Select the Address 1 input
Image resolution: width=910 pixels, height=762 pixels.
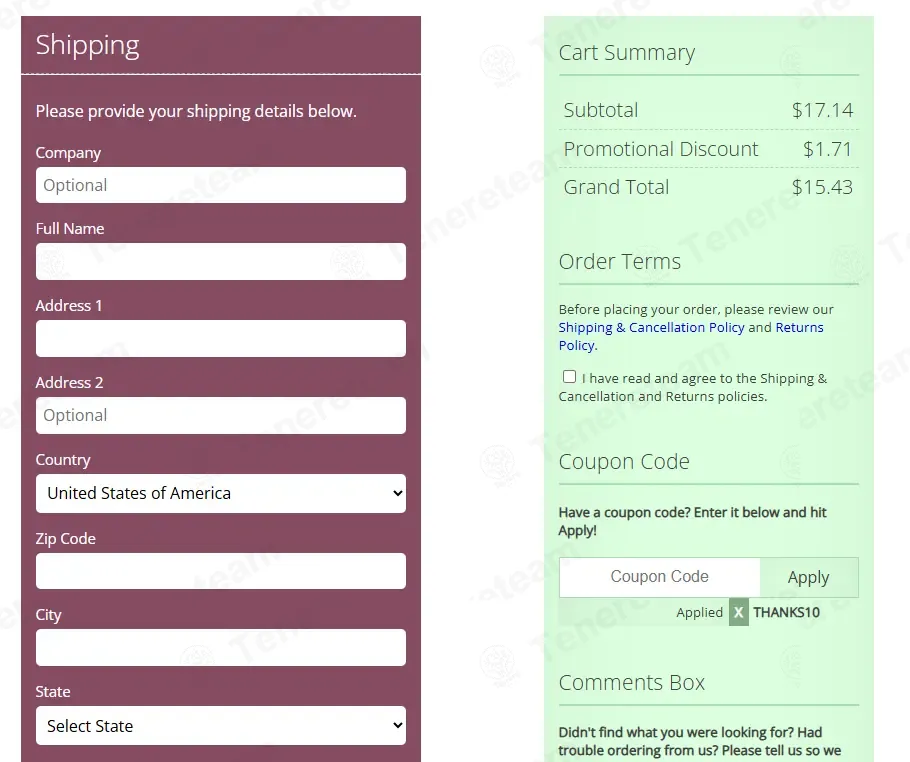[220, 339]
